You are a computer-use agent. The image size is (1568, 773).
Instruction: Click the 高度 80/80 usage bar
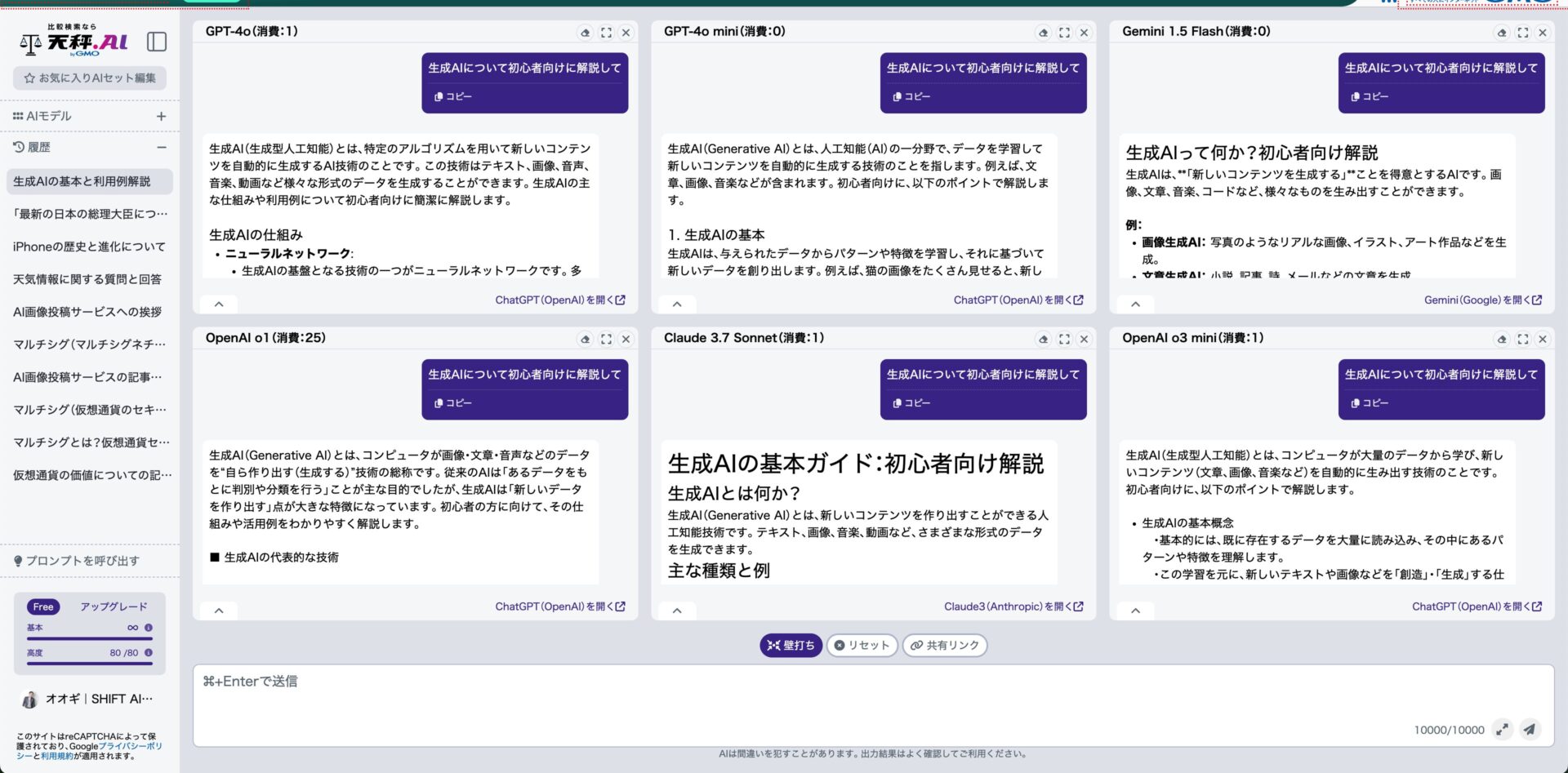90,657
